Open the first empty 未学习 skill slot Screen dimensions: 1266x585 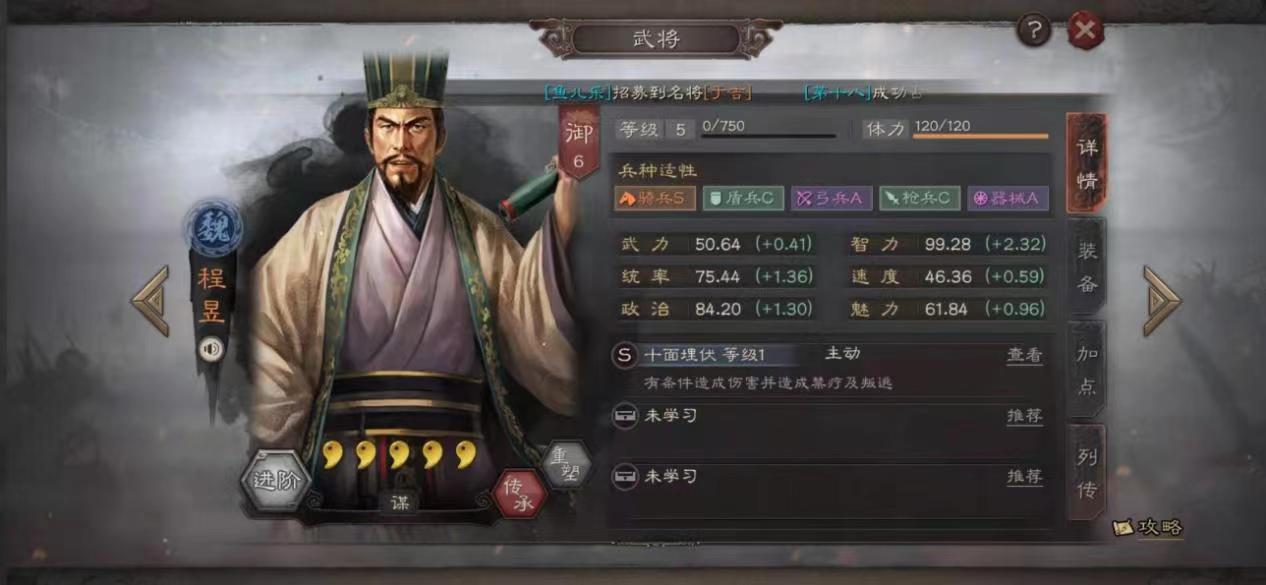point(829,417)
